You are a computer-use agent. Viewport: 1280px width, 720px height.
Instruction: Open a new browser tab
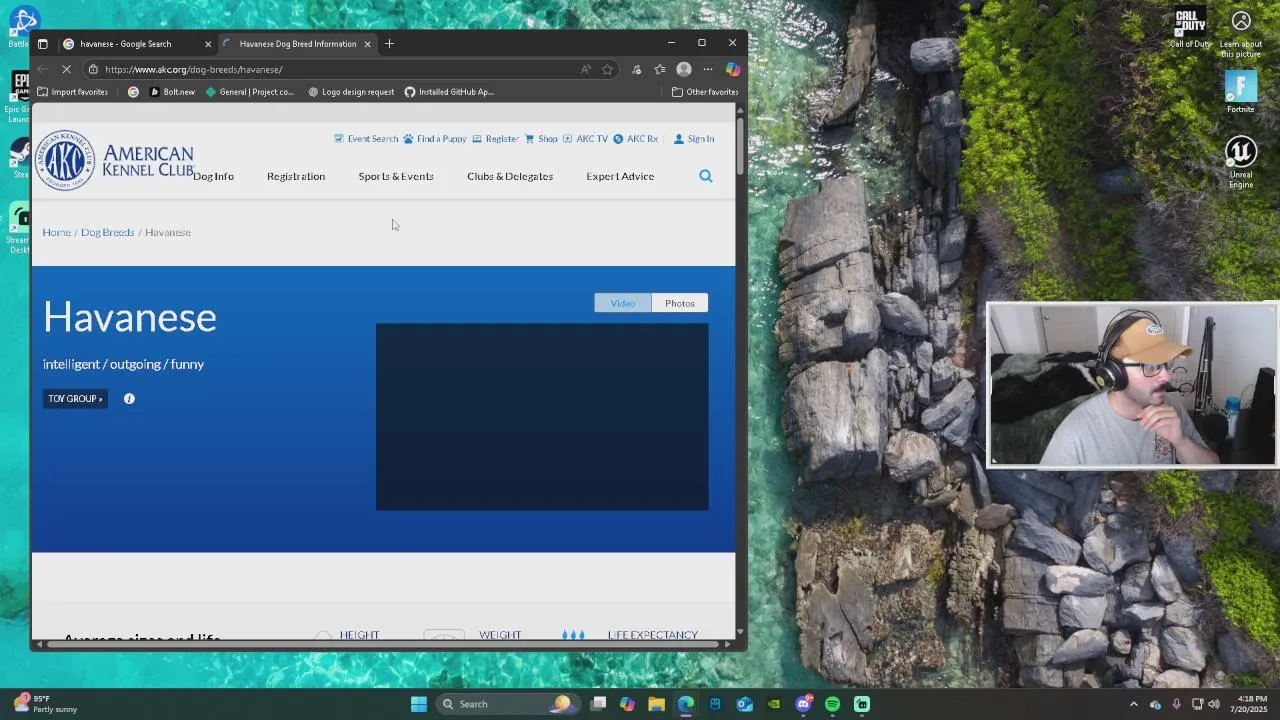point(389,44)
